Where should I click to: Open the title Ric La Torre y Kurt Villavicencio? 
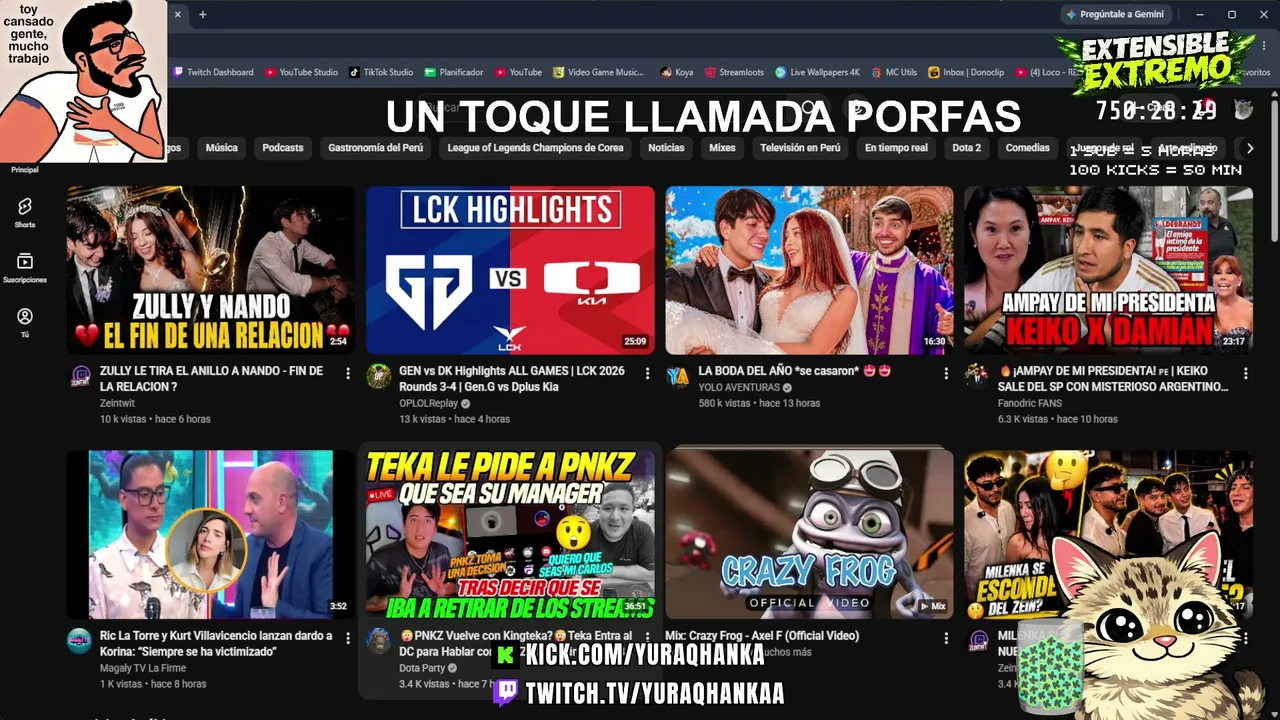216,643
